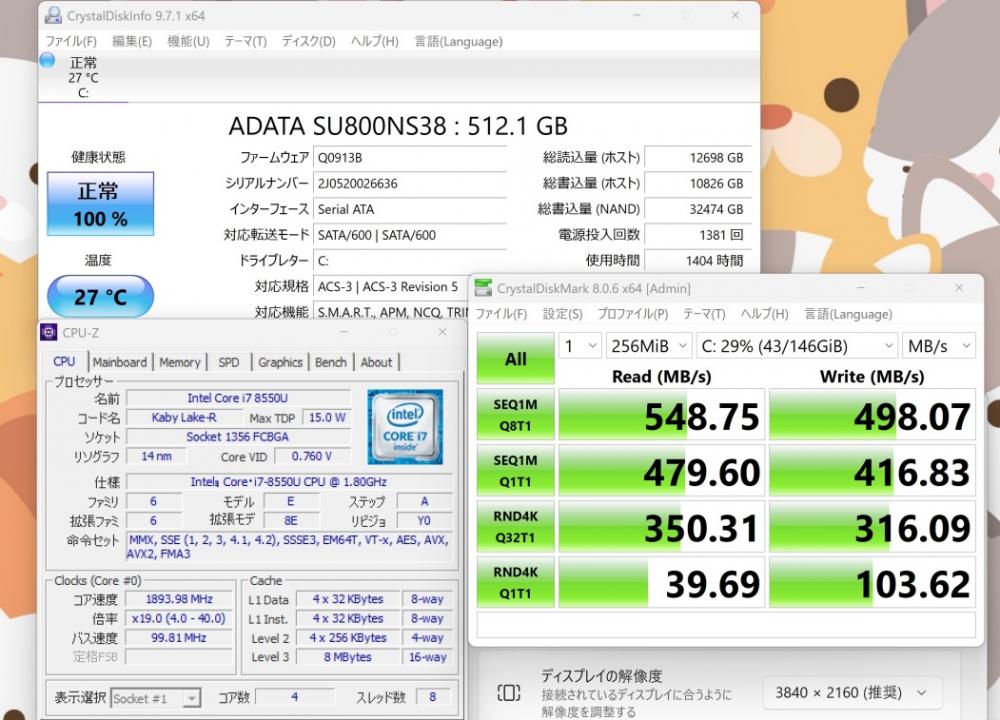Screen dimensions: 1000x720
Task: Click the RND4K Q32T1 read result 350.31
Action: tap(661, 527)
